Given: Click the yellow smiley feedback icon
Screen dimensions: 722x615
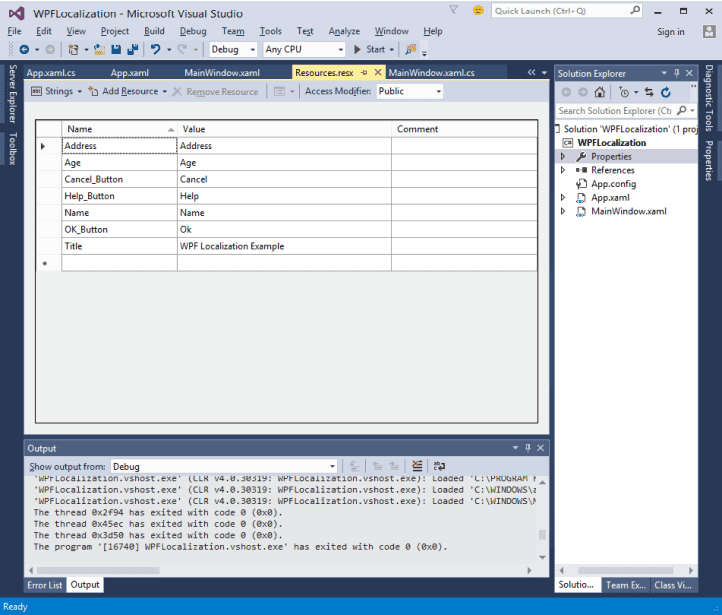Looking at the screenshot, I should click(x=478, y=10).
